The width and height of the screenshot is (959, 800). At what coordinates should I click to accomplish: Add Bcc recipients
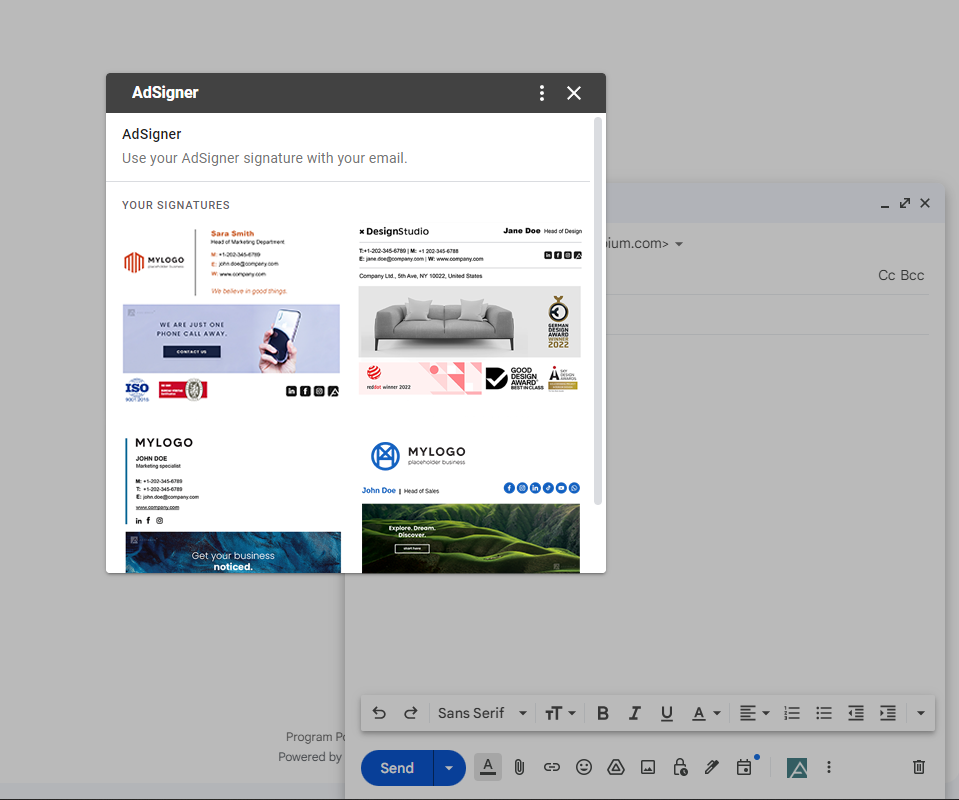(913, 275)
